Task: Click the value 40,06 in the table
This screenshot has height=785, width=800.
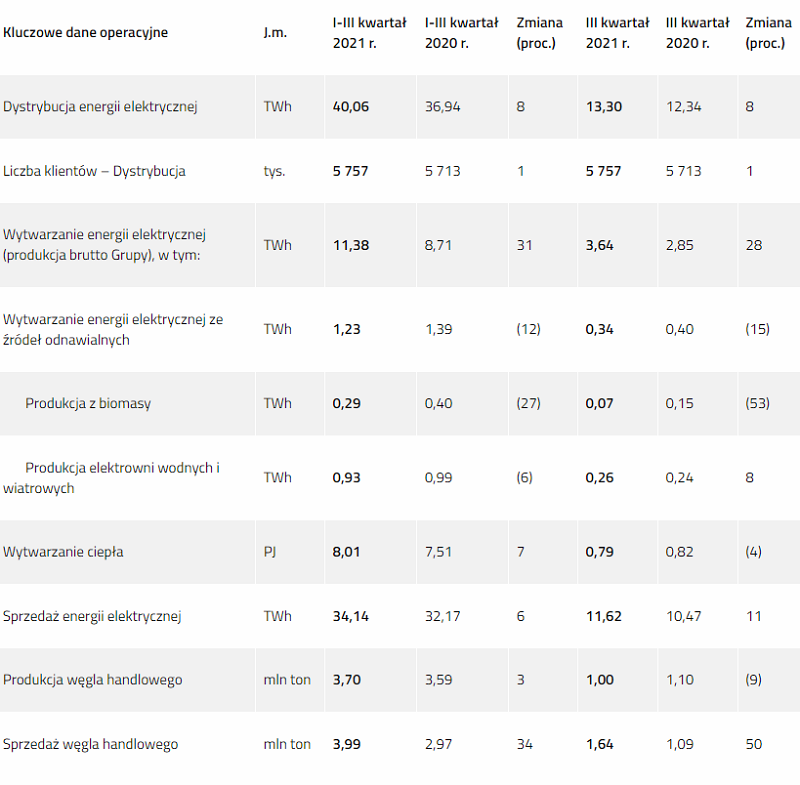Action: click(x=351, y=107)
